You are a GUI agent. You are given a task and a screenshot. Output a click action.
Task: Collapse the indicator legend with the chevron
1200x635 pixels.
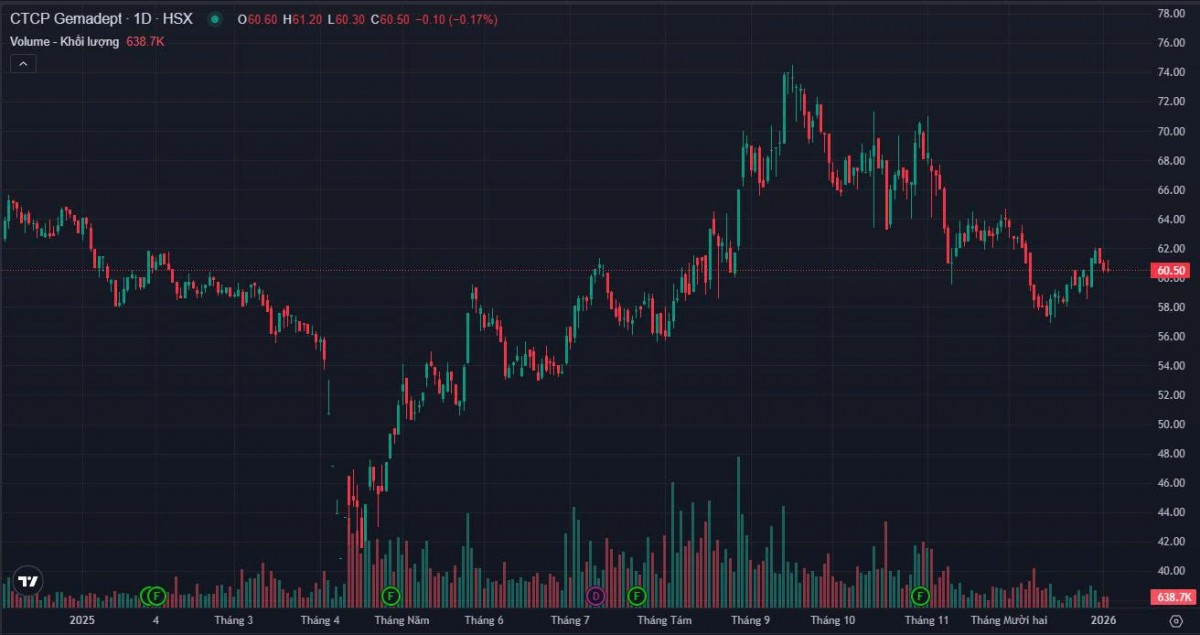point(23,63)
